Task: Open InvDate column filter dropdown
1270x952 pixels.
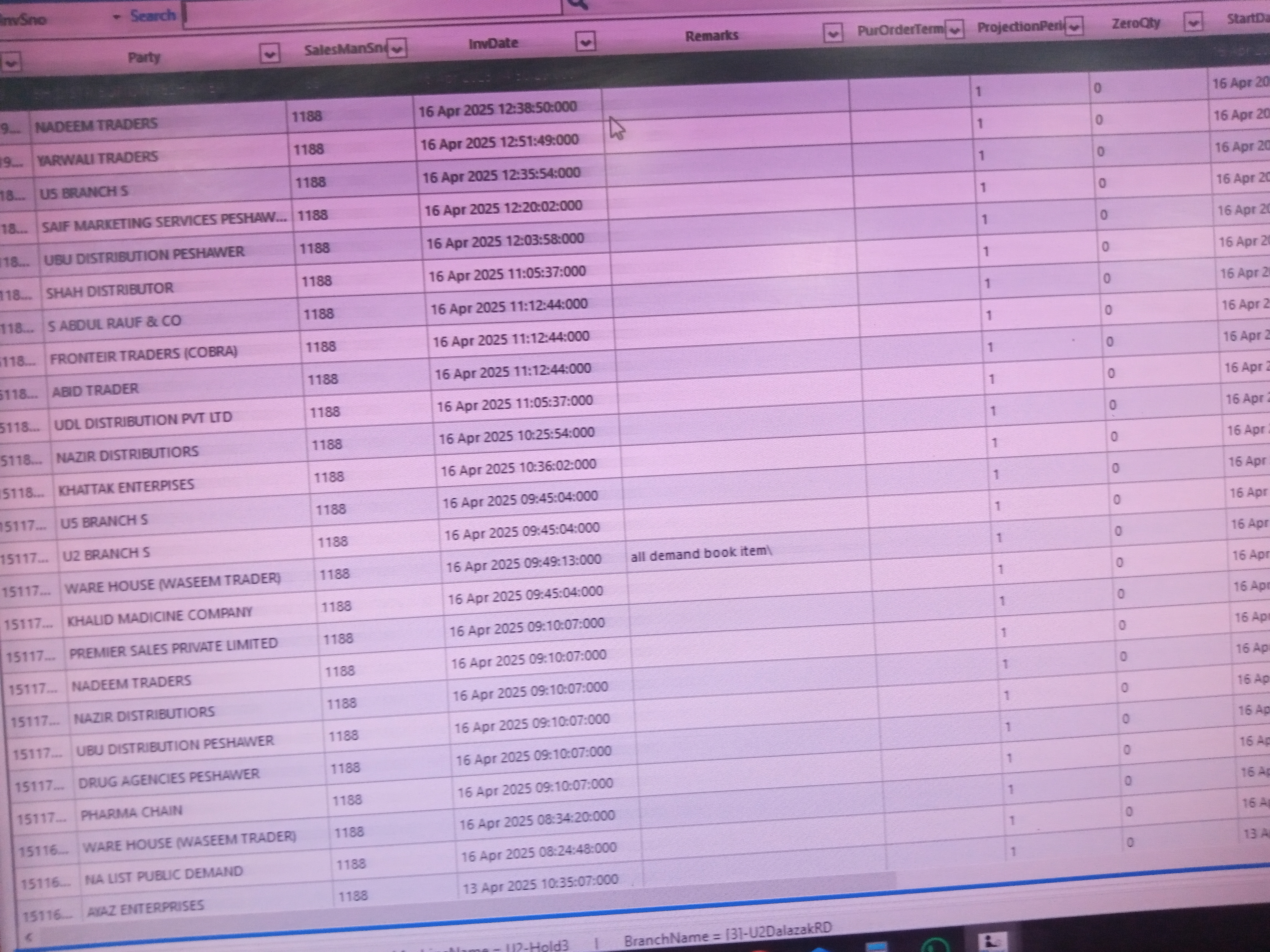Action: pos(585,41)
